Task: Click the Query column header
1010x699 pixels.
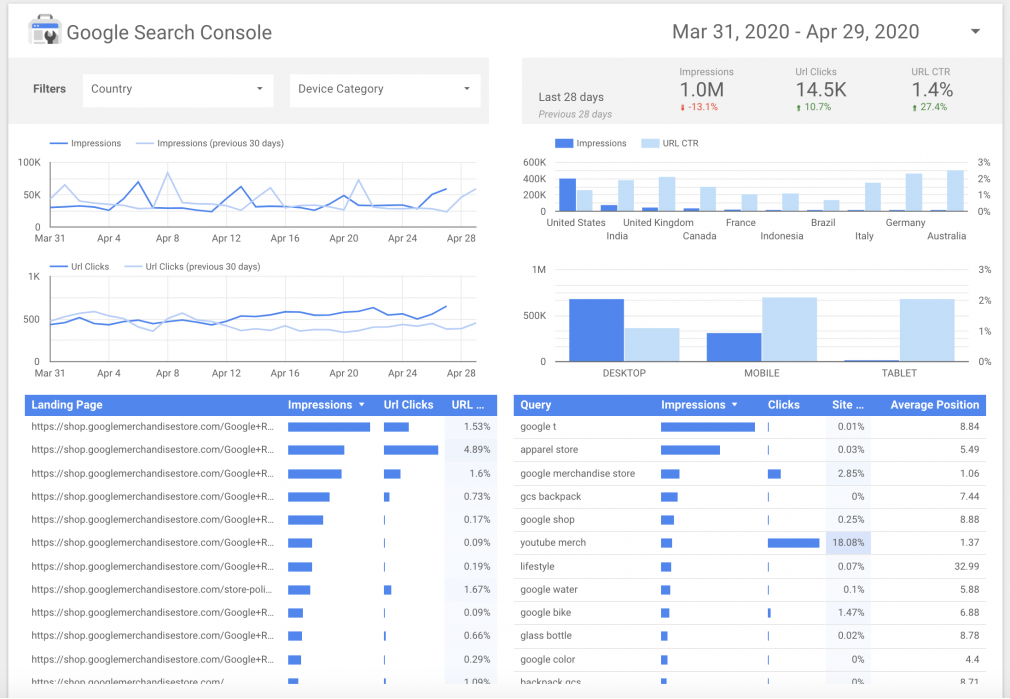Action: coord(536,405)
